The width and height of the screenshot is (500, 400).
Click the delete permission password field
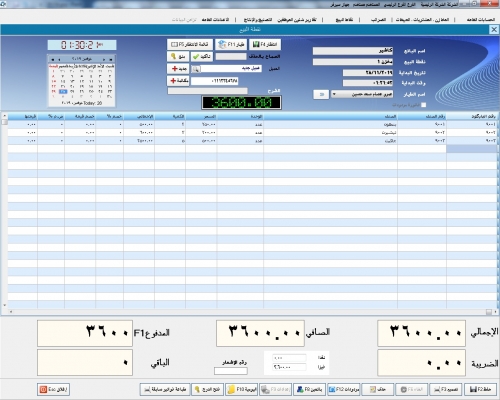click(x=231, y=57)
